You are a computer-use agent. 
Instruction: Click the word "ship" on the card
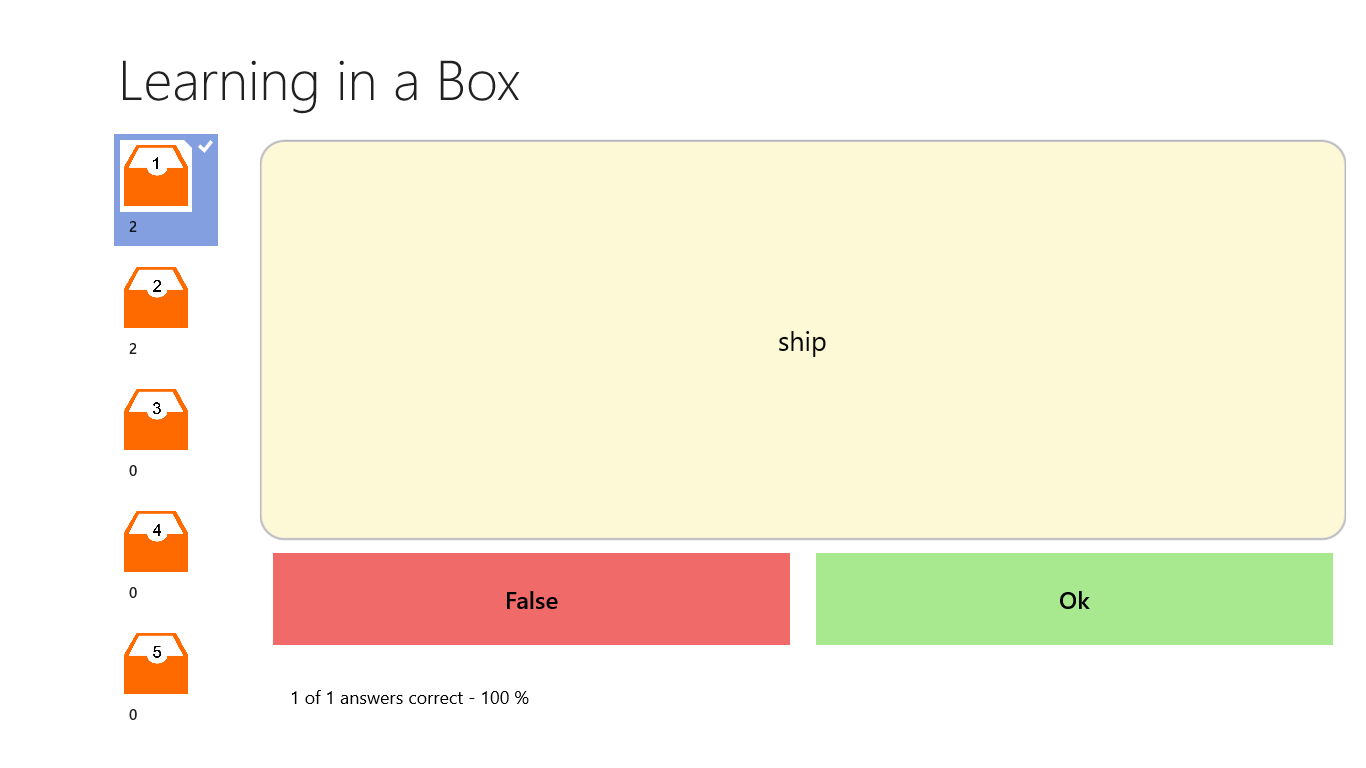pos(802,342)
